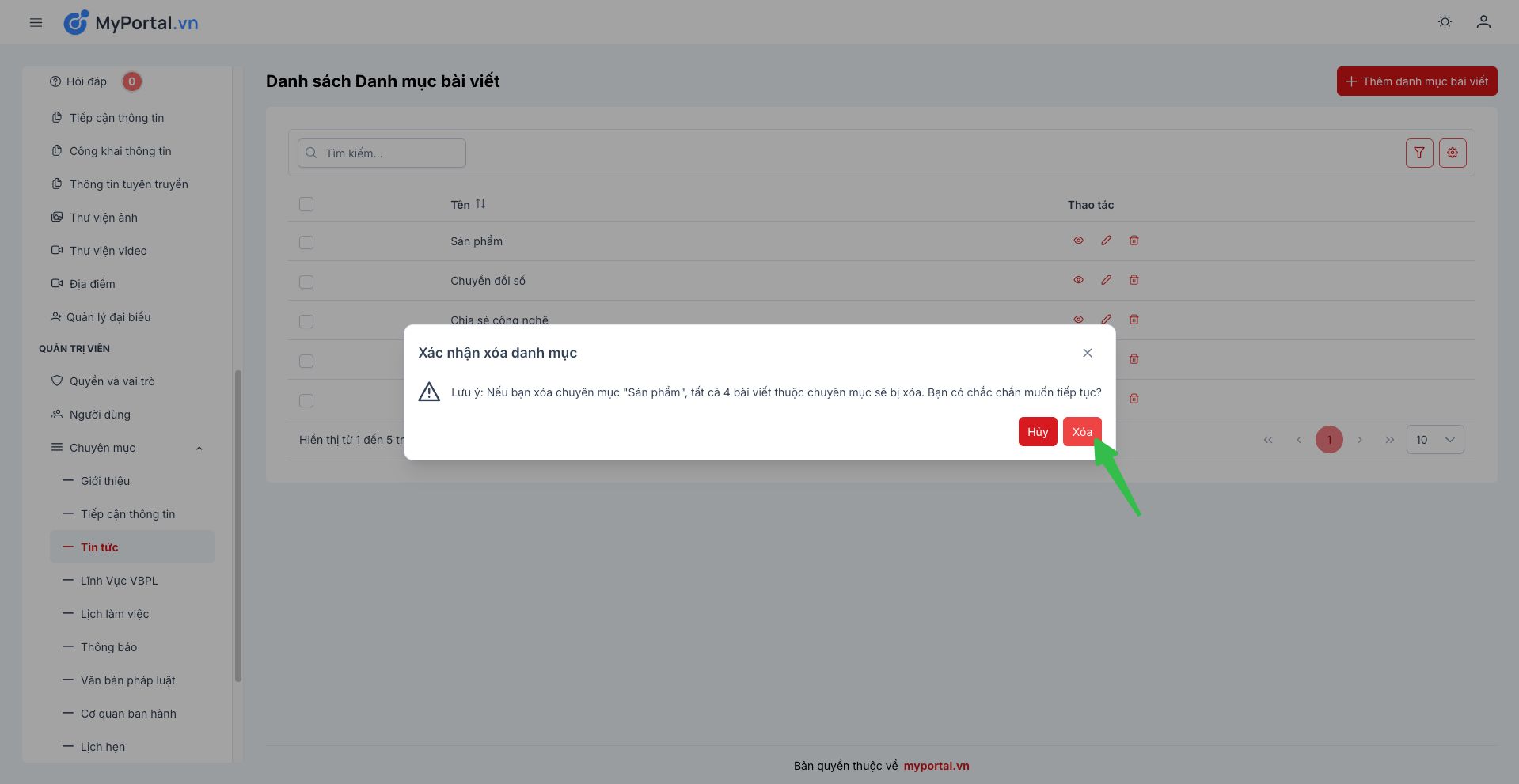1519x784 pixels.
Task: Click edit pencil for Chuyển đổi số row
Action: pos(1106,280)
